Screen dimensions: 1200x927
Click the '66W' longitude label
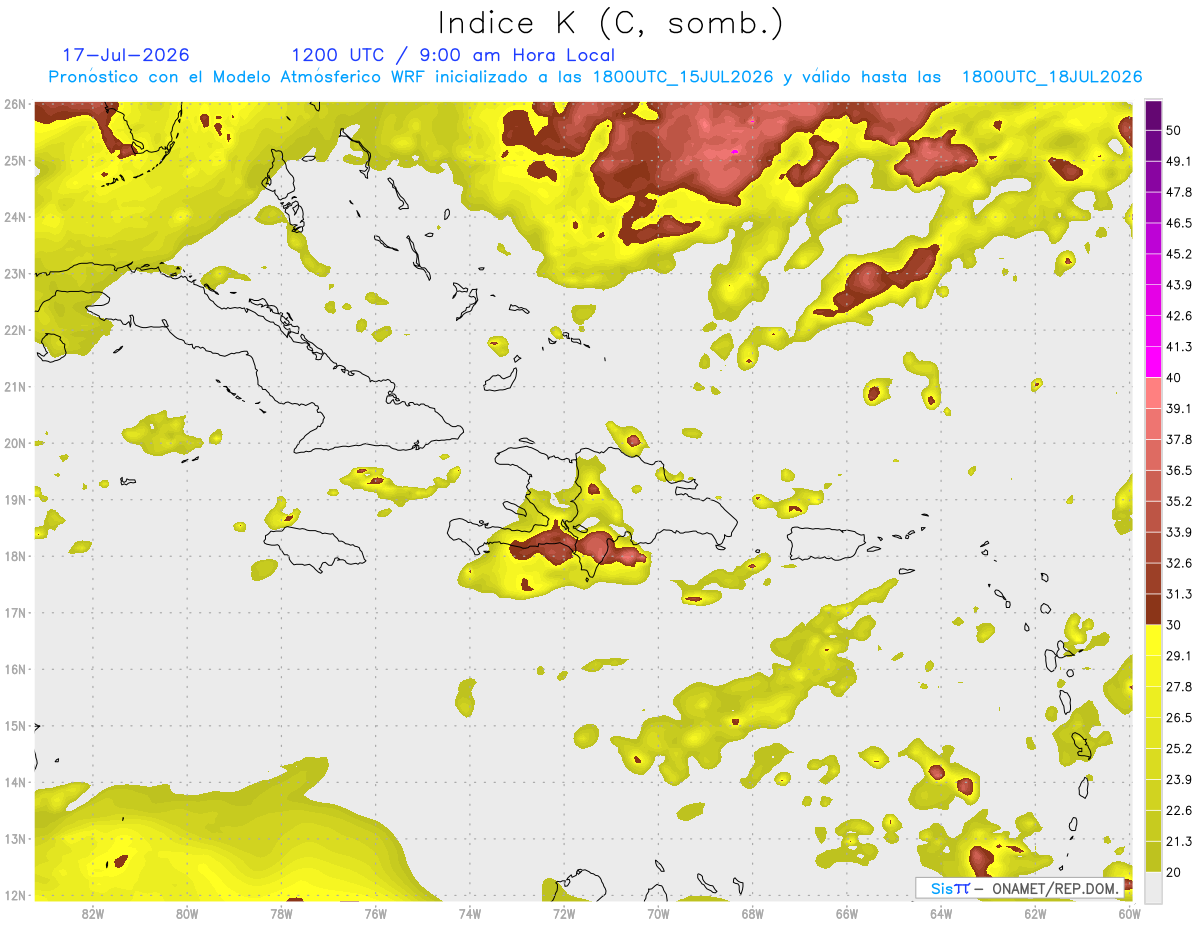[x=847, y=913]
